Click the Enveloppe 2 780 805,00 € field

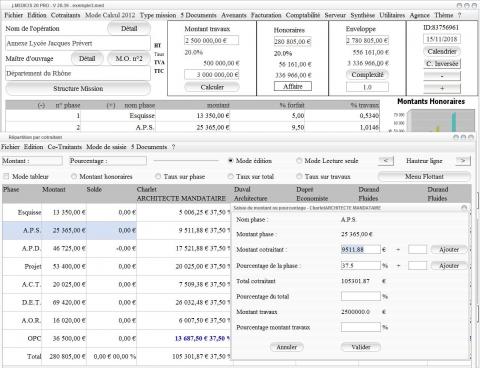pyautogui.click(x=367, y=40)
